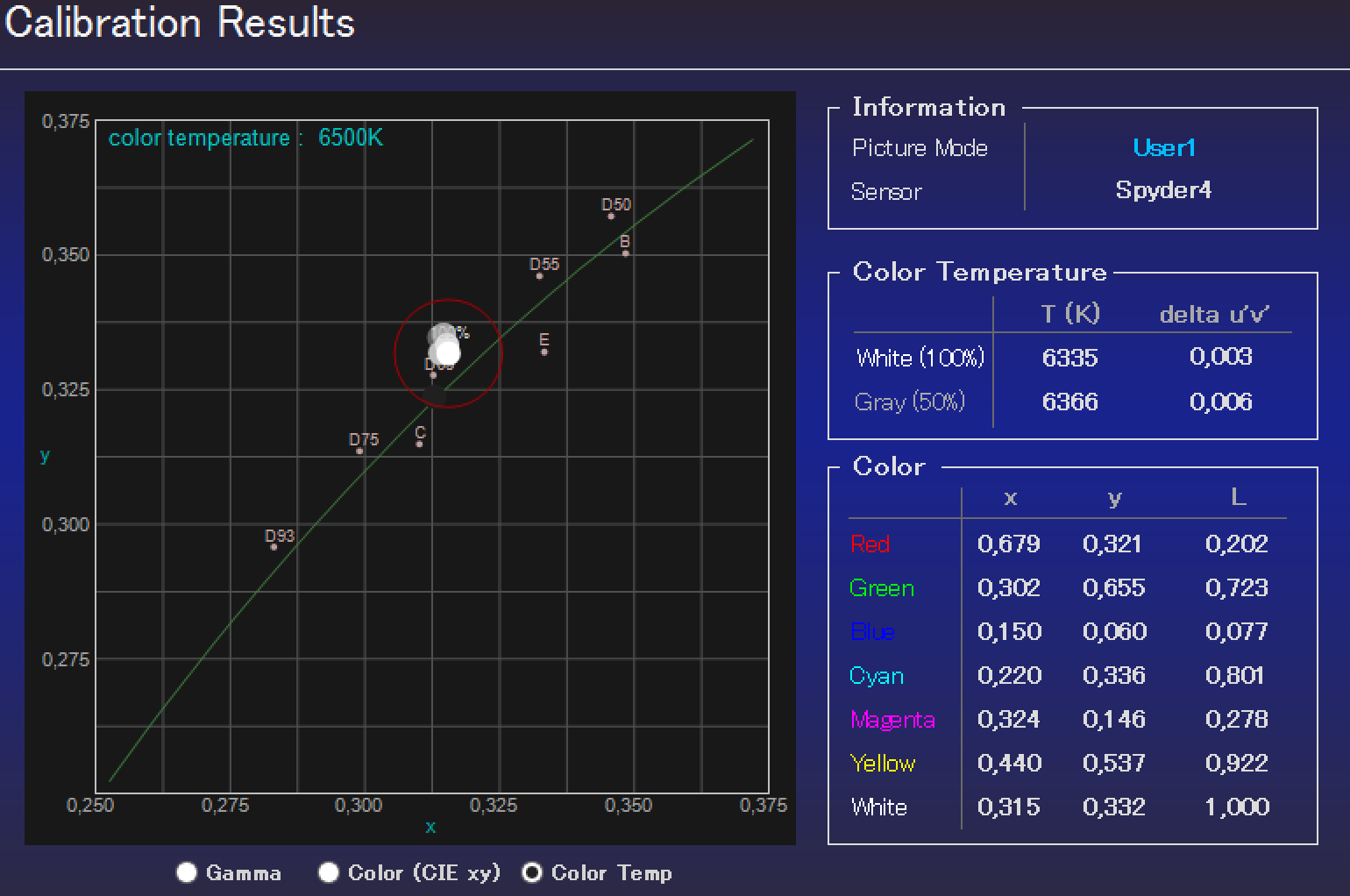Click the Yellow row L value 0,922
Viewport: 1350px width, 896px height.
click(1237, 763)
